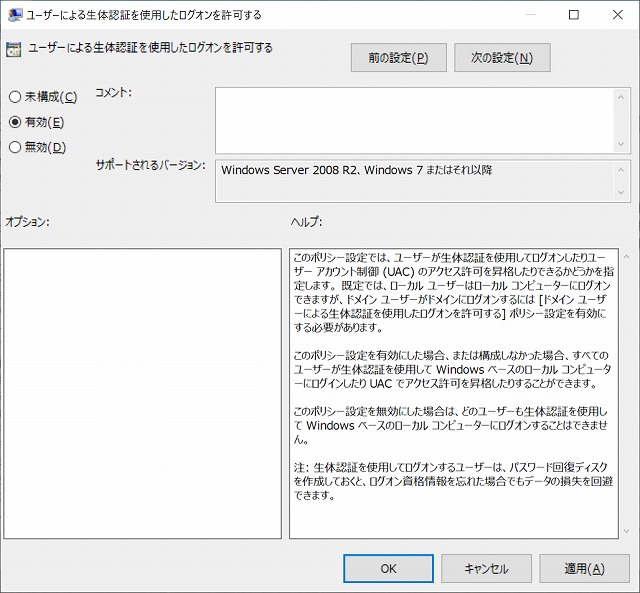Click the help paragraph starting 'このポリシー設定では'
The width and height of the screenshot is (640, 593).
[453, 292]
